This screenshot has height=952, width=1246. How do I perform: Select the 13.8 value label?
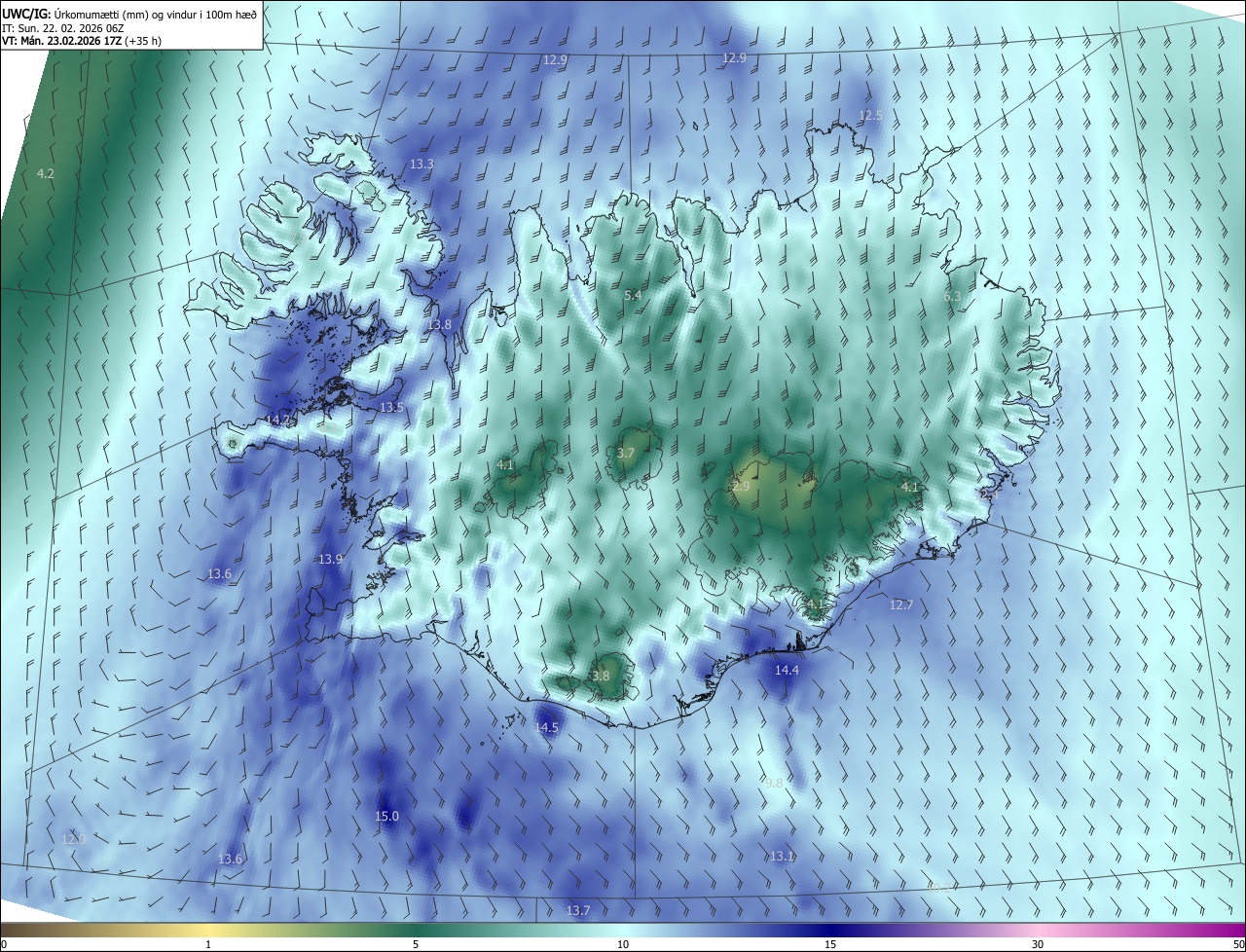(440, 324)
